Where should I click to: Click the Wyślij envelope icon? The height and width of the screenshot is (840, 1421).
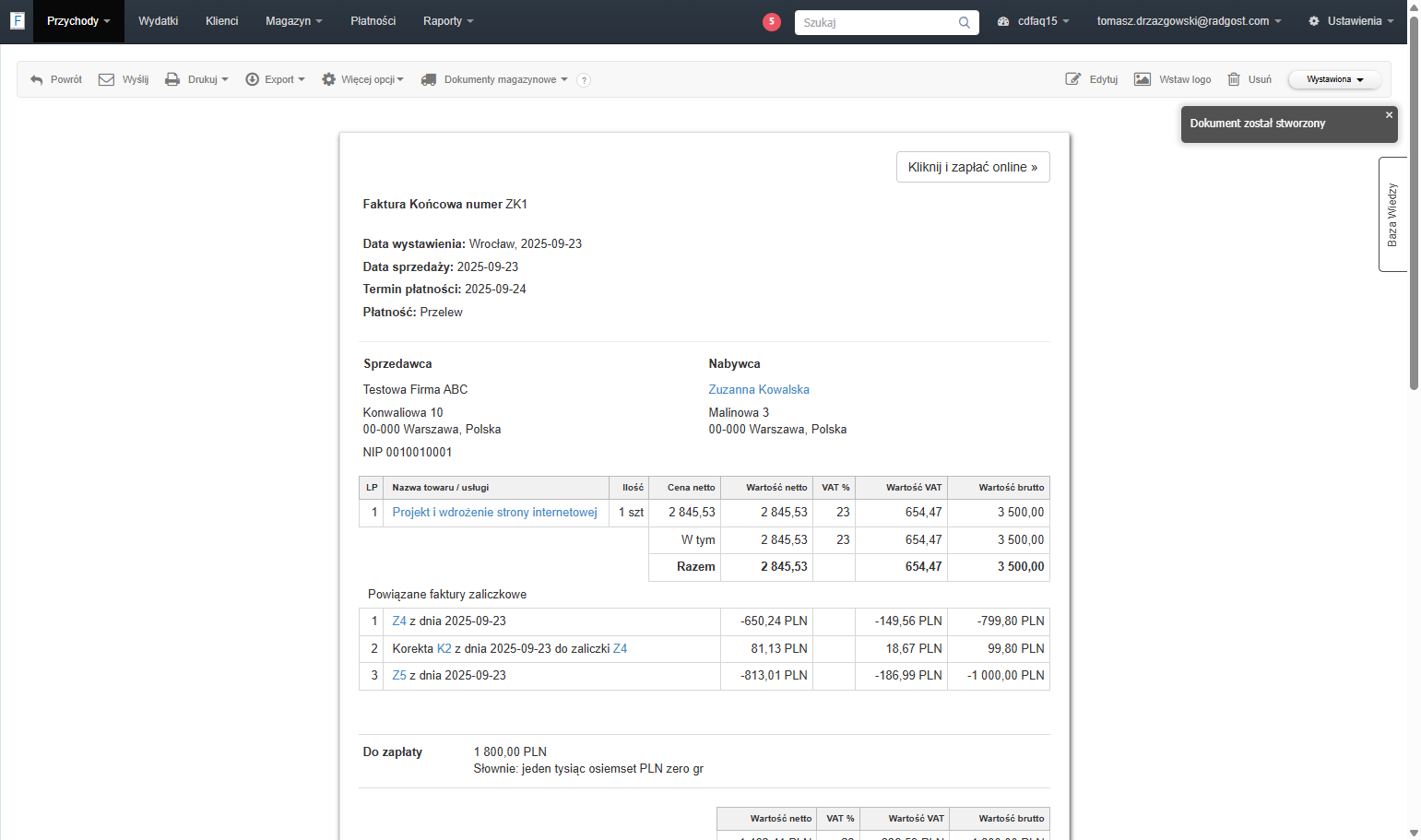point(106,80)
